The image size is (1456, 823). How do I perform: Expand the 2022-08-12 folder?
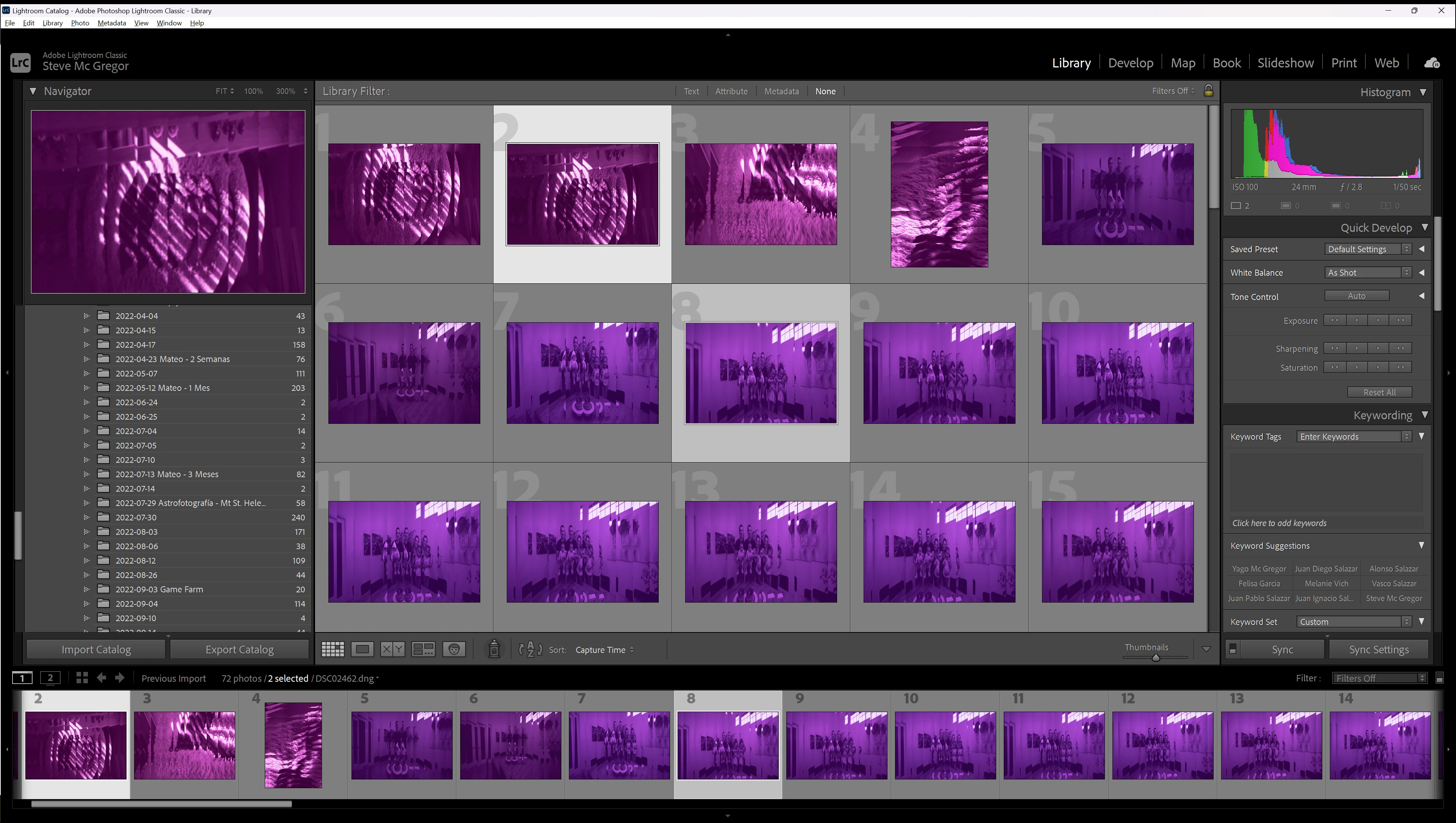pyautogui.click(x=86, y=561)
